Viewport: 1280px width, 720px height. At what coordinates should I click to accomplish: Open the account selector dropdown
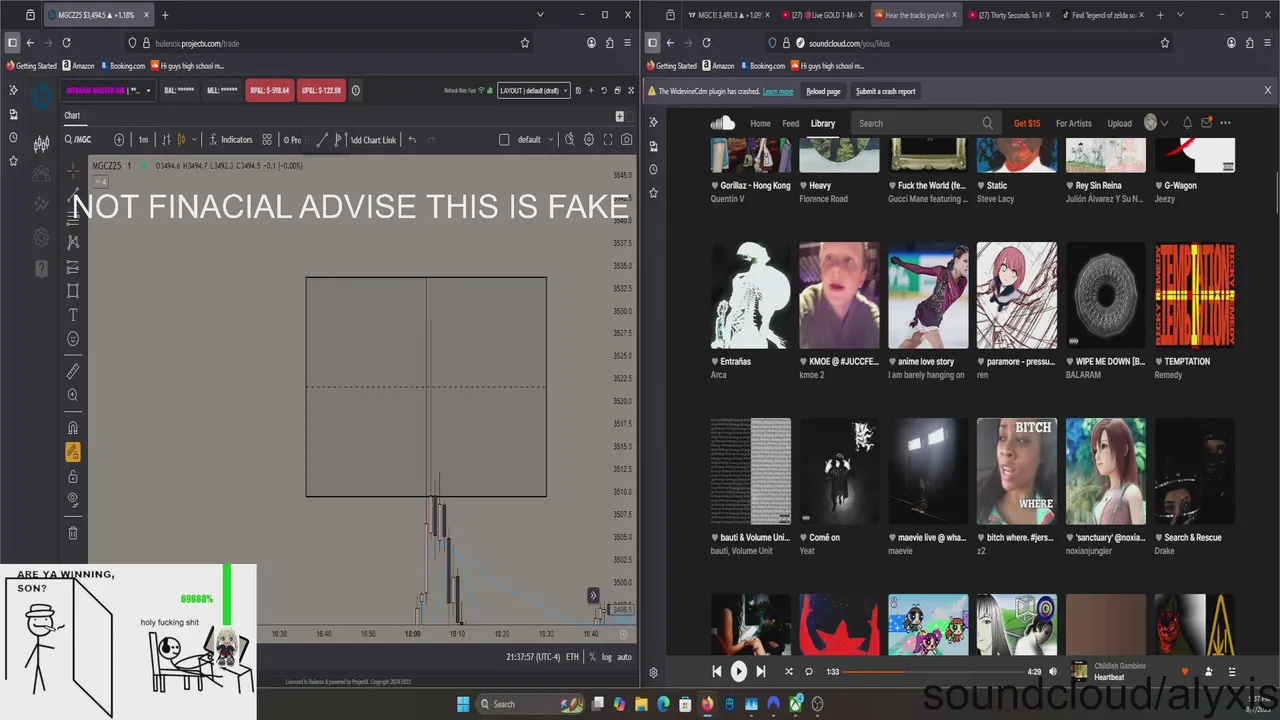click(109, 90)
